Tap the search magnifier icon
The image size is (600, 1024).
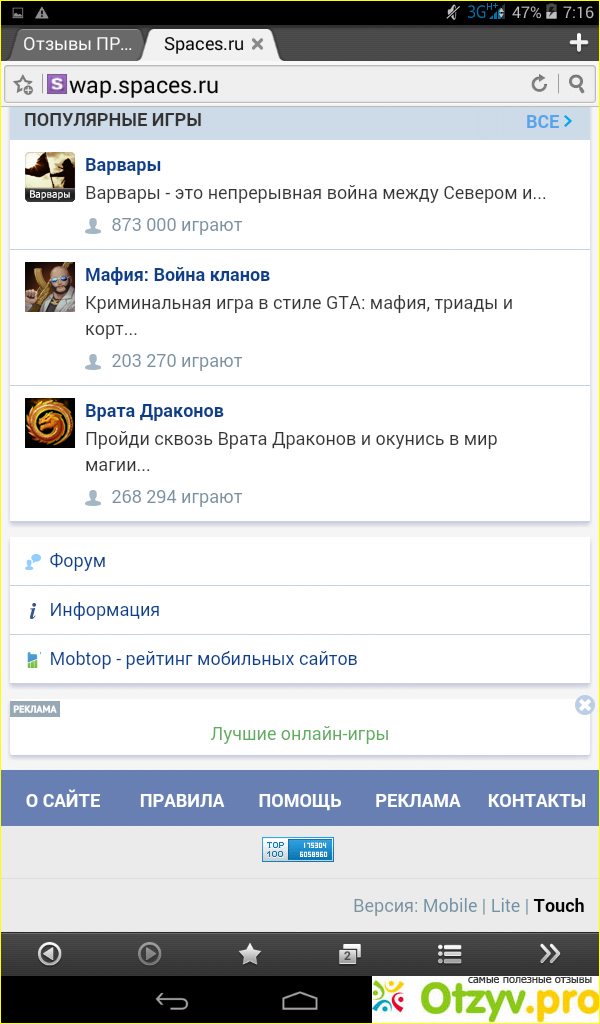[577, 84]
